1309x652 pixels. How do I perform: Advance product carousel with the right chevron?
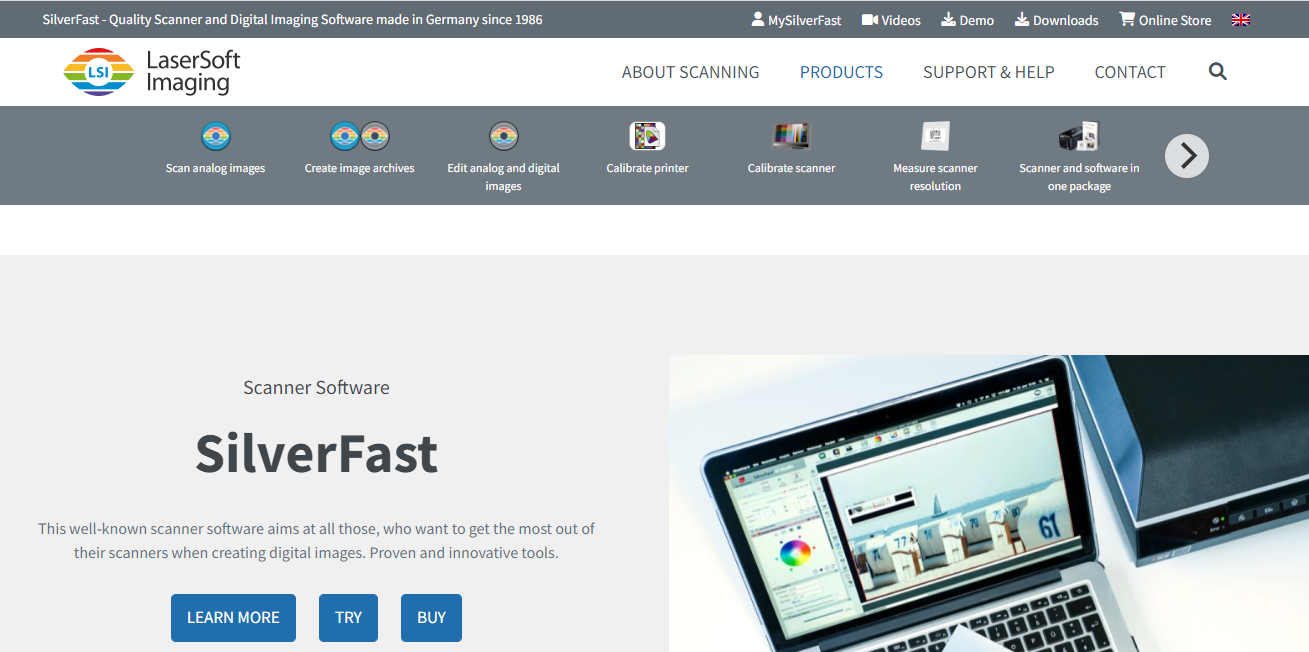(x=1187, y=155)
